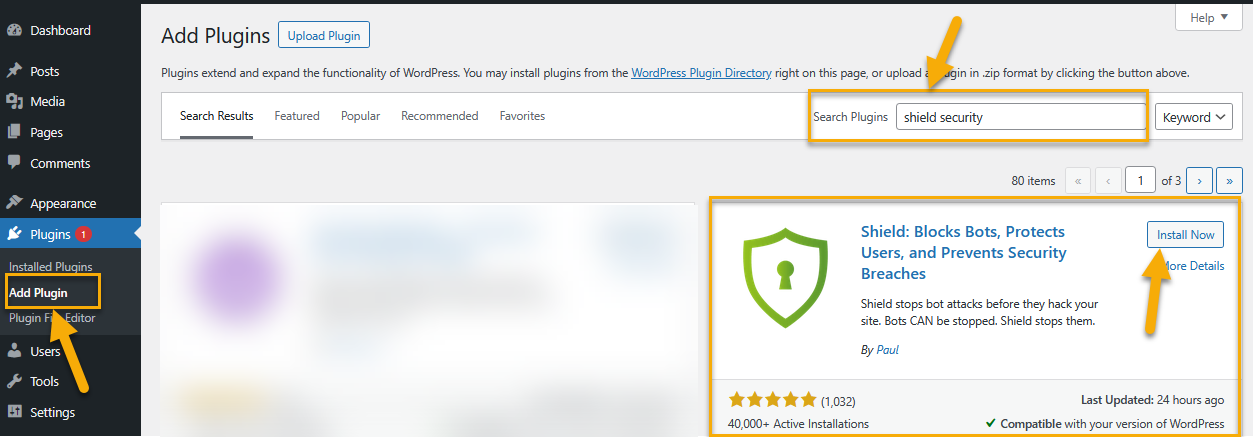Go to next page of results
The height and width of the screenshot is (437, 1253).
(x=1199, y=181)
